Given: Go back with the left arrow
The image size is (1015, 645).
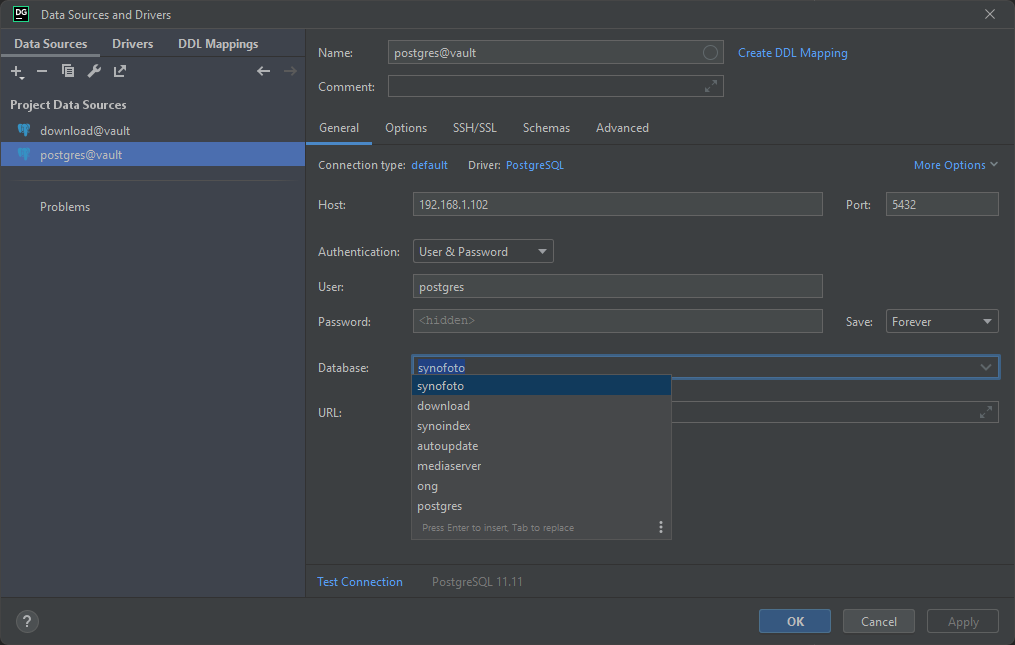Looking at the screenshot, I should click(x=263, y=71).
